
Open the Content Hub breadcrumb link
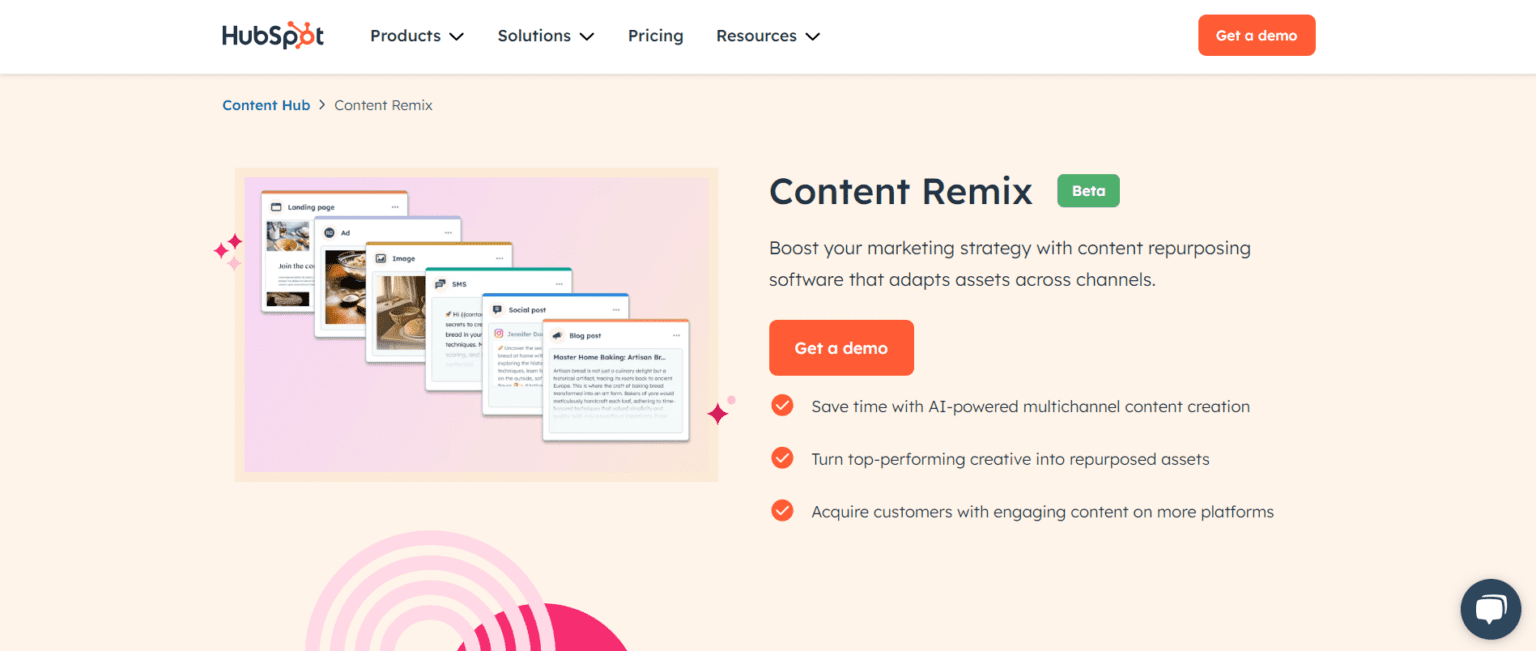click(x=266, y=104)
